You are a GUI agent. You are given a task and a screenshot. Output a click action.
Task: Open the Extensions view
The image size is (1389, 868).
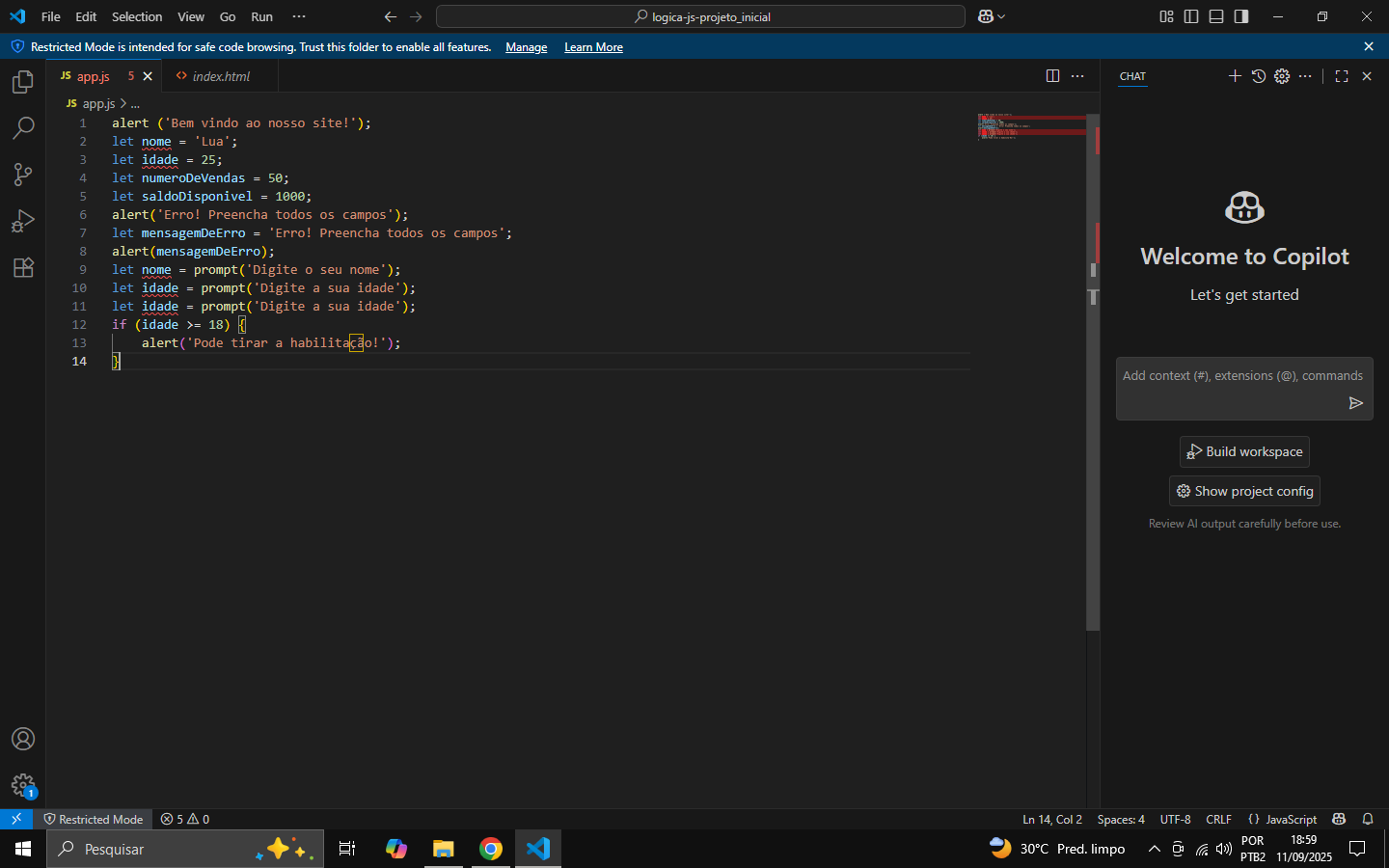[x=23, y=267]
